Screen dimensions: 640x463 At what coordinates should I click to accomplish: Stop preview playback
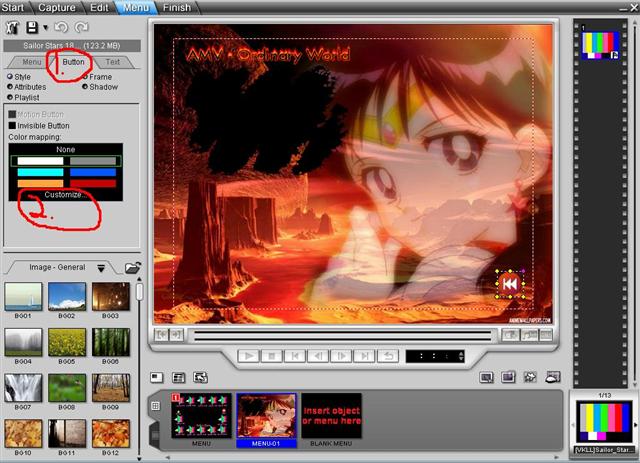(271, 356)
